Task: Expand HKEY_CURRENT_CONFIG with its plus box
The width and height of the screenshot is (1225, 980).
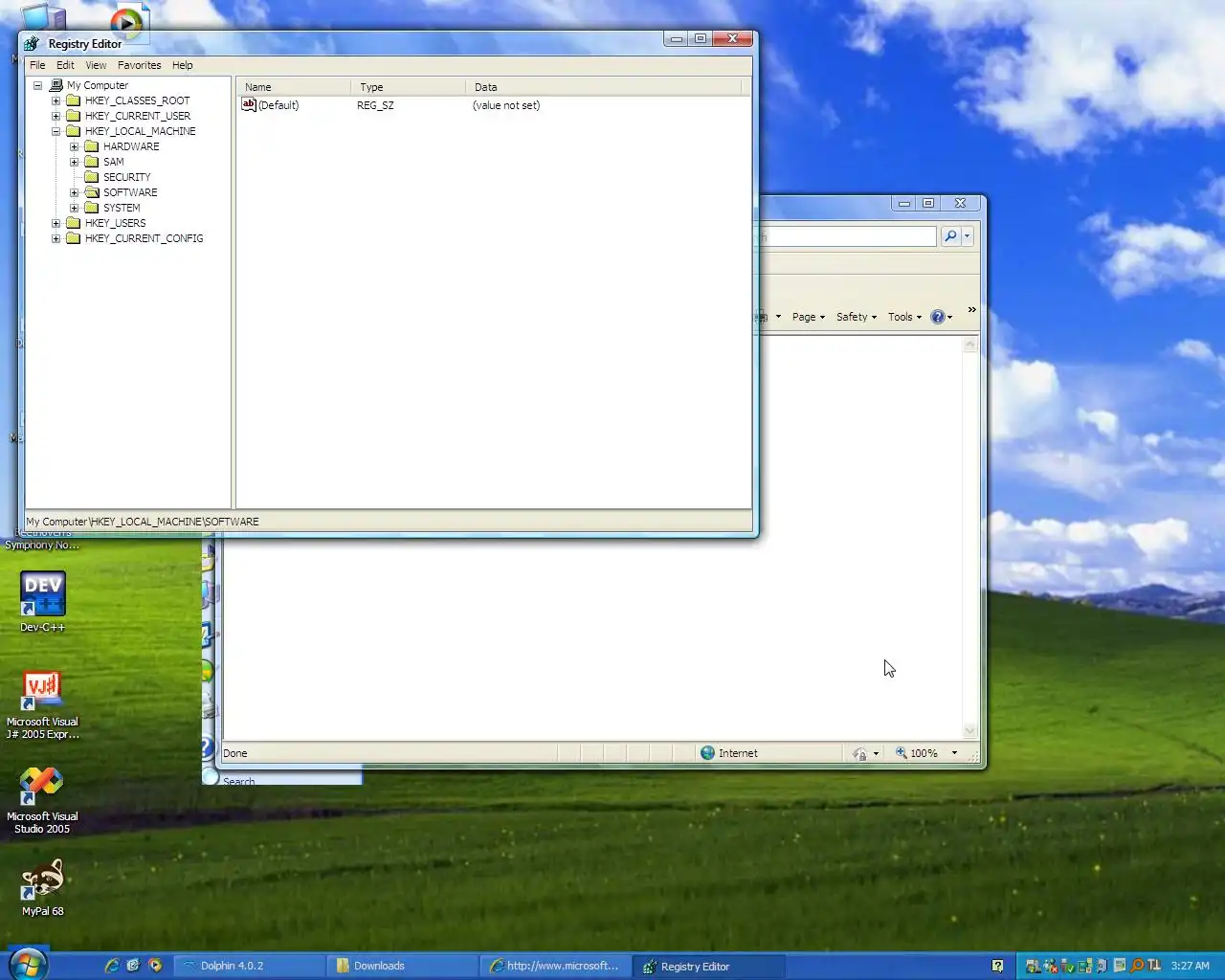Action: [56, 238]
